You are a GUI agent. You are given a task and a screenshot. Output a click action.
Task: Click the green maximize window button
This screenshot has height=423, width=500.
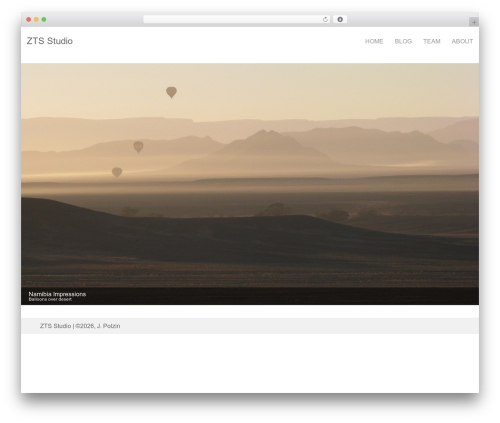44,19
